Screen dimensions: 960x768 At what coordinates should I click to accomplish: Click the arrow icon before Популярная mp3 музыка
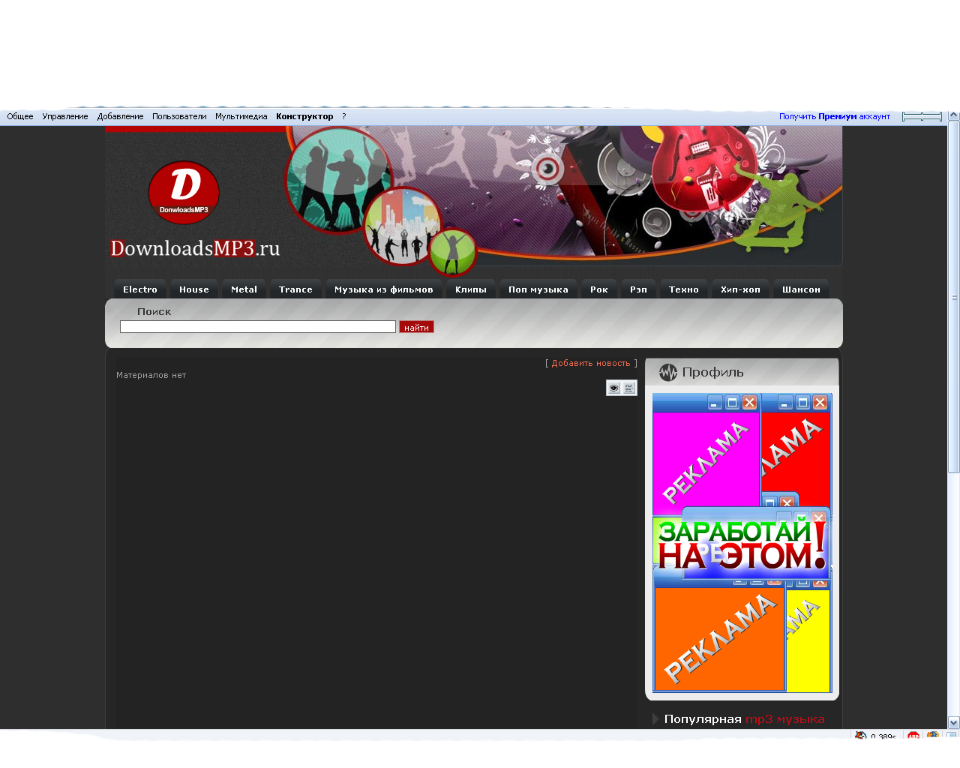point(655,719)
